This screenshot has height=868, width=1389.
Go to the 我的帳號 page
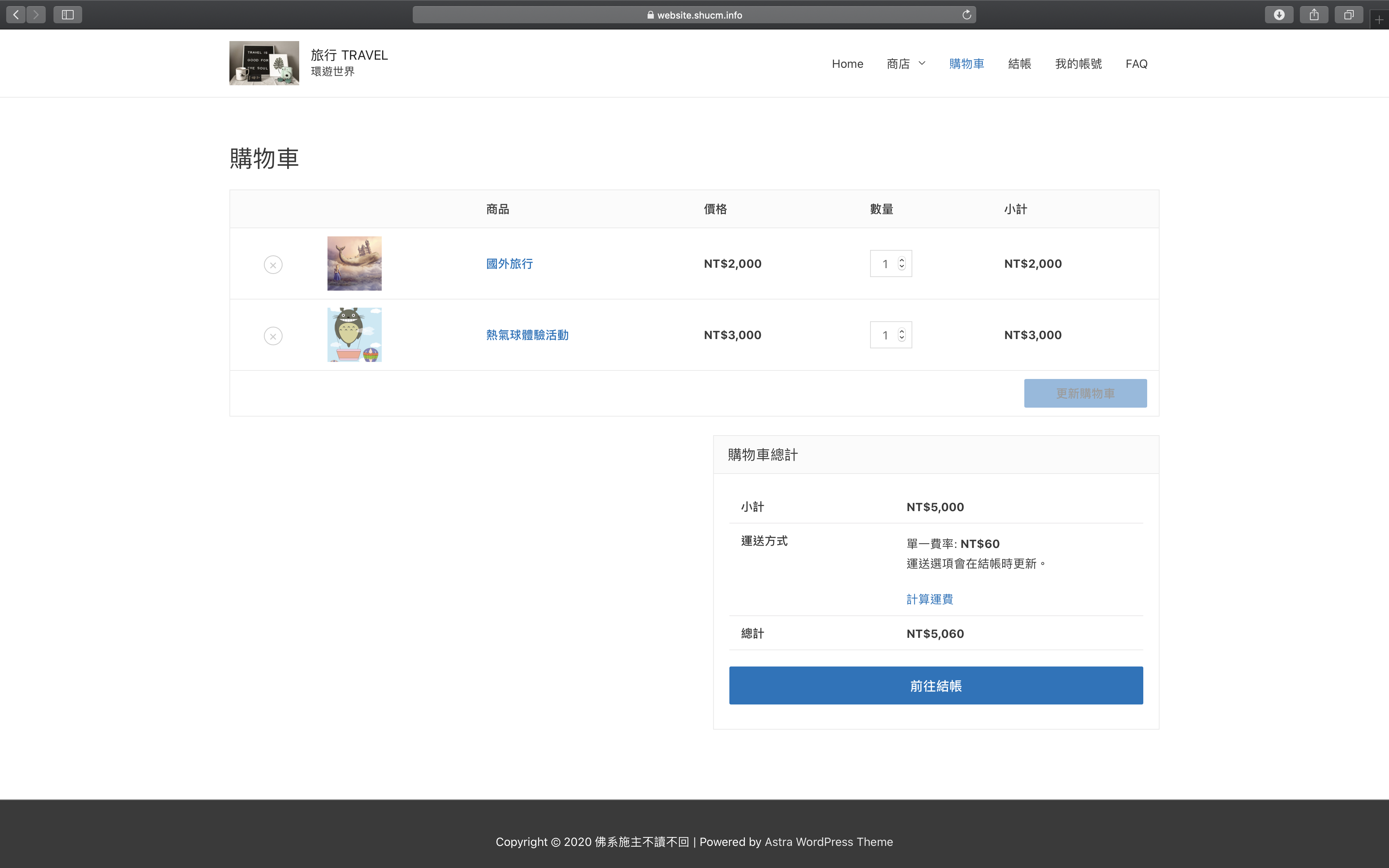click(1078, 64)
